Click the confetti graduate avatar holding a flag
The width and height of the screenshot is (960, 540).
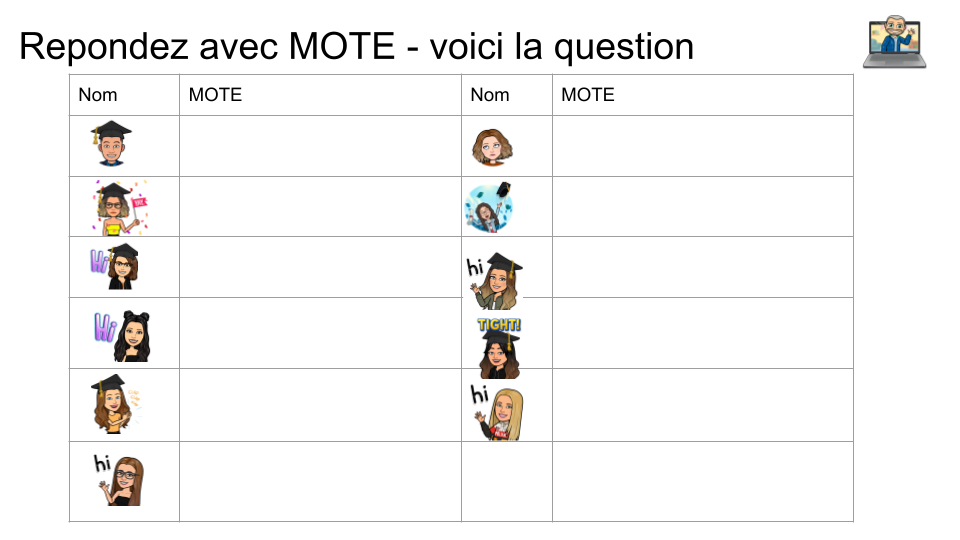pyautogui.click(x=119, y=207)
